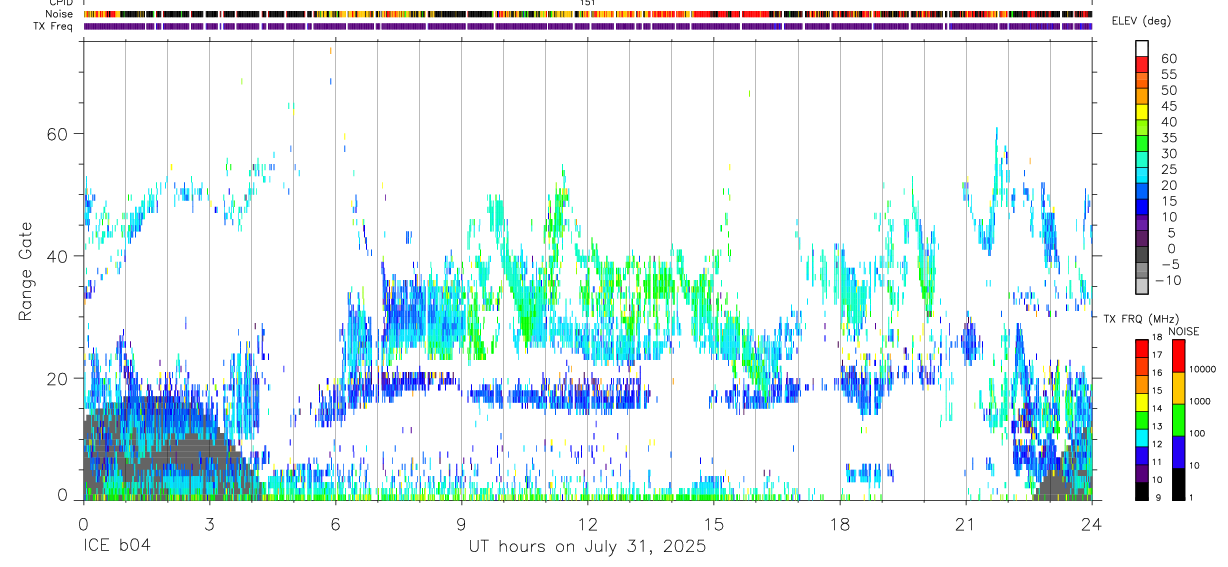This screenshot has height=567, width=1228.
Task: Click the TX FRQ segment between 15 and 16
Action: [x=1142, y=384]
